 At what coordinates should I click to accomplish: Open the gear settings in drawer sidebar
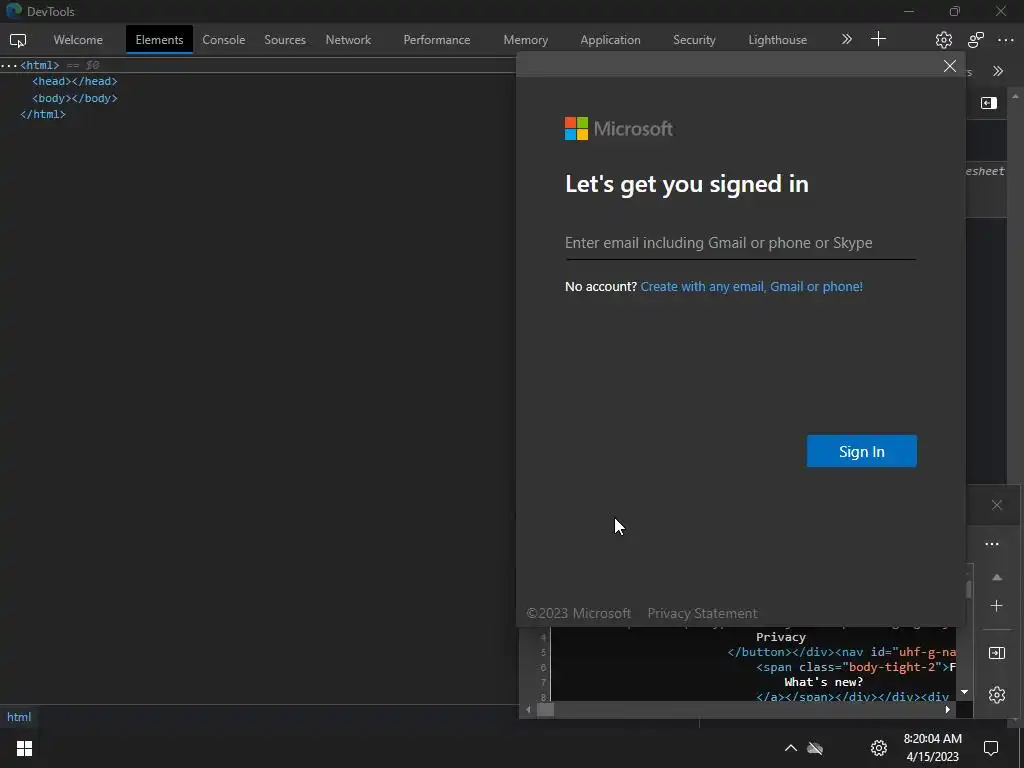click(997, 695)
